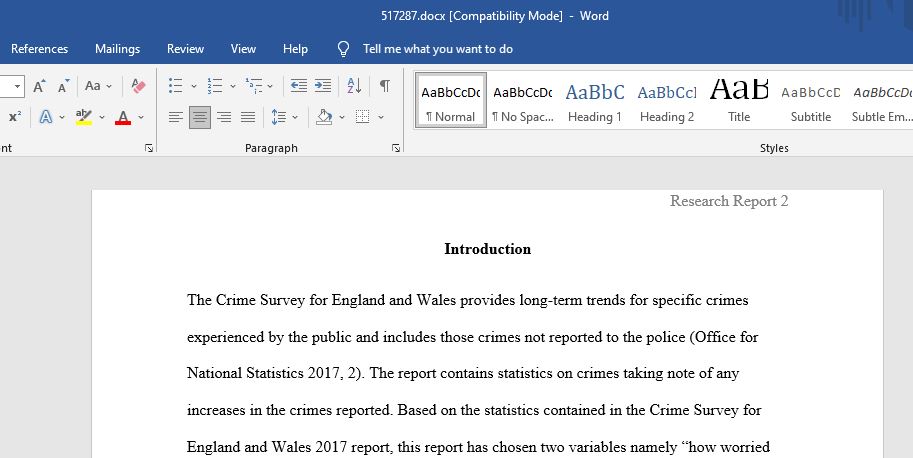Open Font settings dialog launcher
913x458 pixels.
[x=149, y=148]
